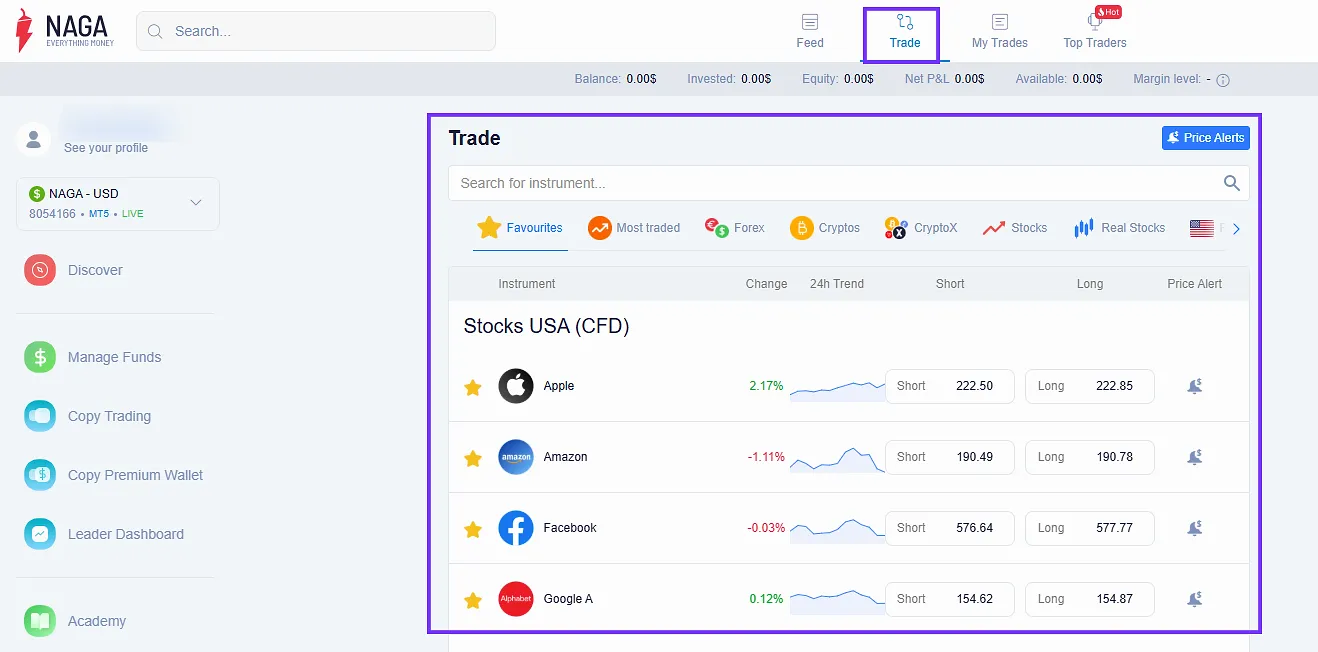Set price alert bell for Facebook
This screenshot has height=652, width=1318.
(1194, 528)
